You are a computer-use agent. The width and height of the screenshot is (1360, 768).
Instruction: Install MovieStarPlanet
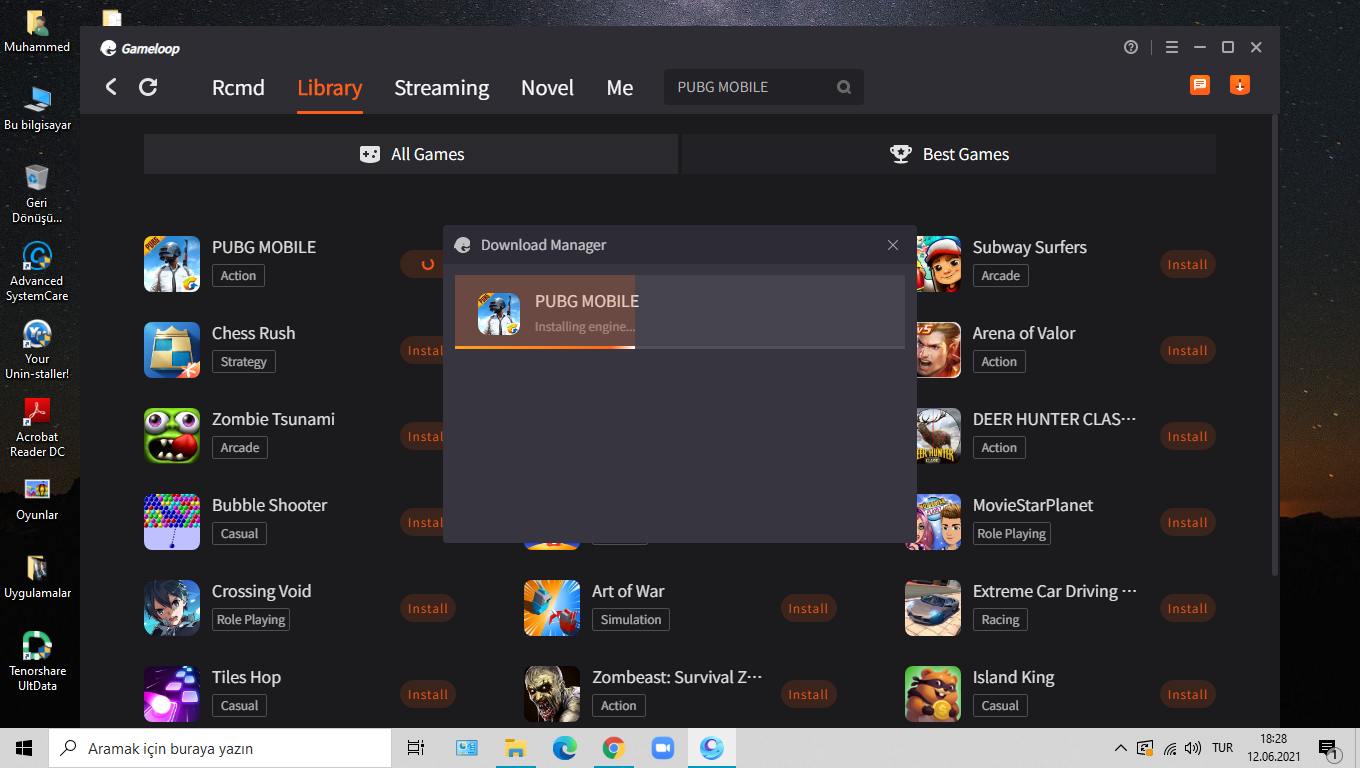coord(1188,523)
